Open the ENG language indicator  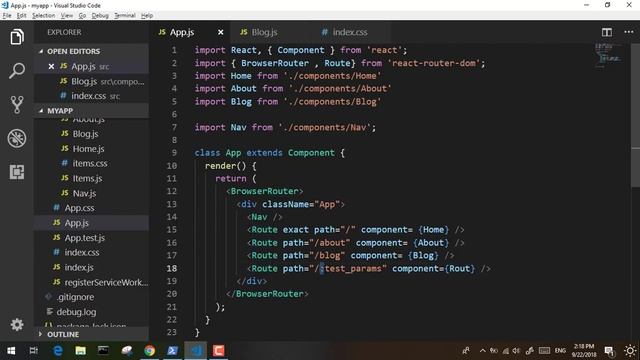[560, 351]
